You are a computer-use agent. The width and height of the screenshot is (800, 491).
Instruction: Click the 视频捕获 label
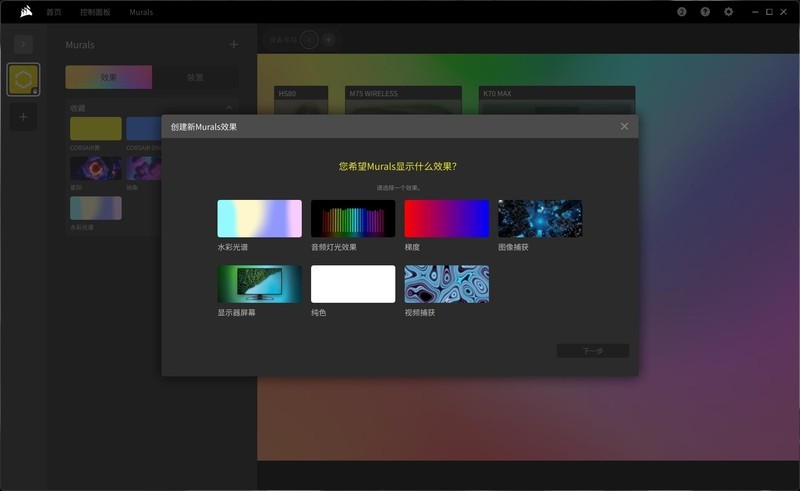coord(420,312)
